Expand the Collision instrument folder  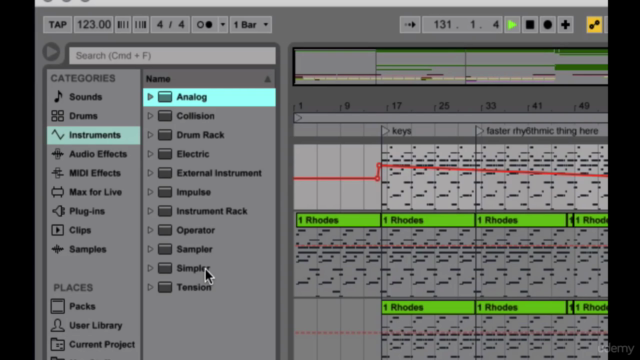[150, 116]
